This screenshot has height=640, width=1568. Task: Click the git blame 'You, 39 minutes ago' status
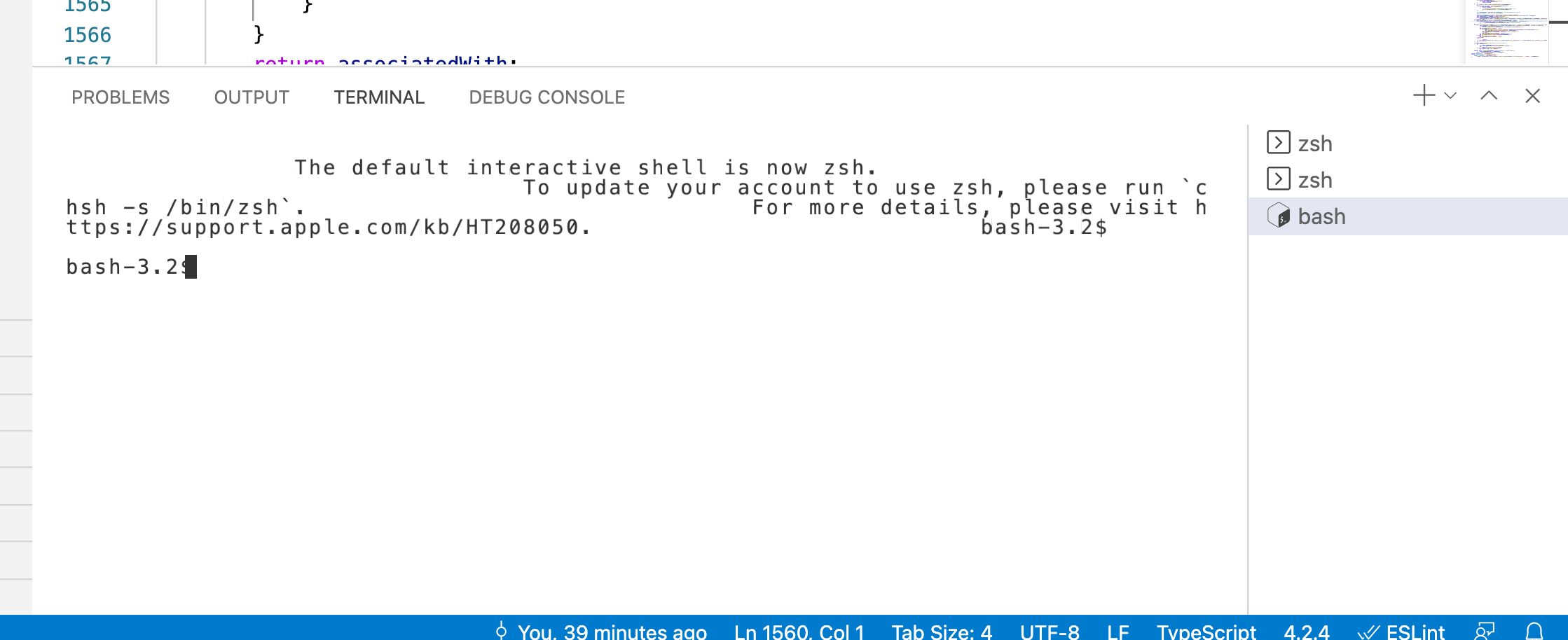[x=600, y=632]
